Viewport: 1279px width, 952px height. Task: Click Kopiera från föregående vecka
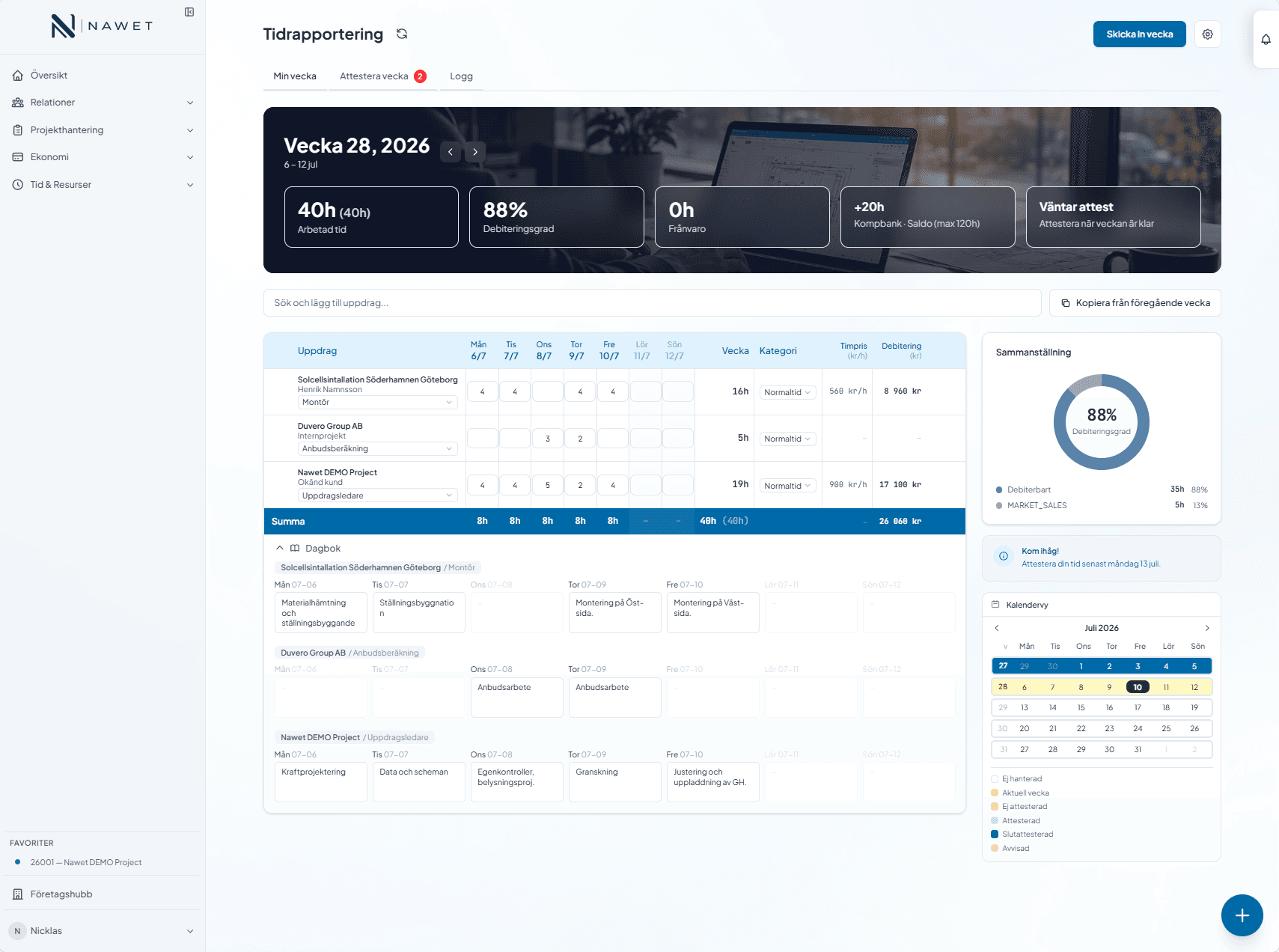(x=1135, y=303)
